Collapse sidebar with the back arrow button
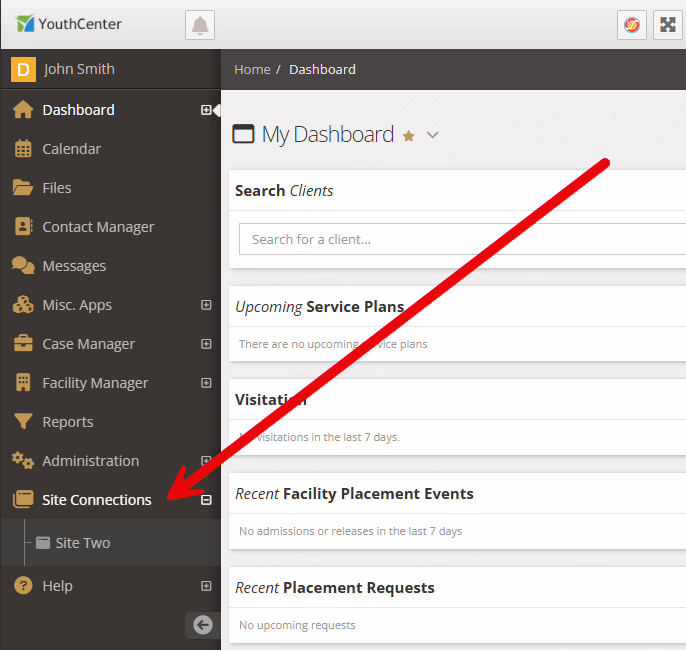This screenshot has width=686, height=650. [x=203, y=625]
